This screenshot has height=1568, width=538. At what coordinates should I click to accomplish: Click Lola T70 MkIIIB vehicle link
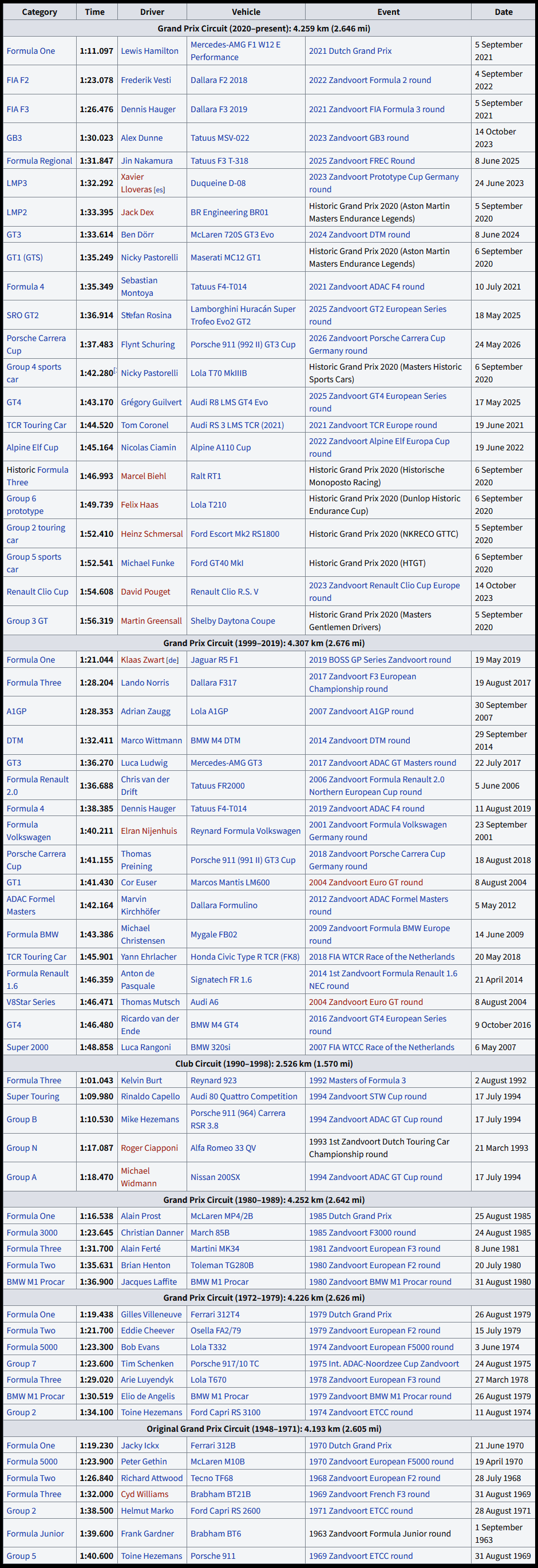(219, 373)
